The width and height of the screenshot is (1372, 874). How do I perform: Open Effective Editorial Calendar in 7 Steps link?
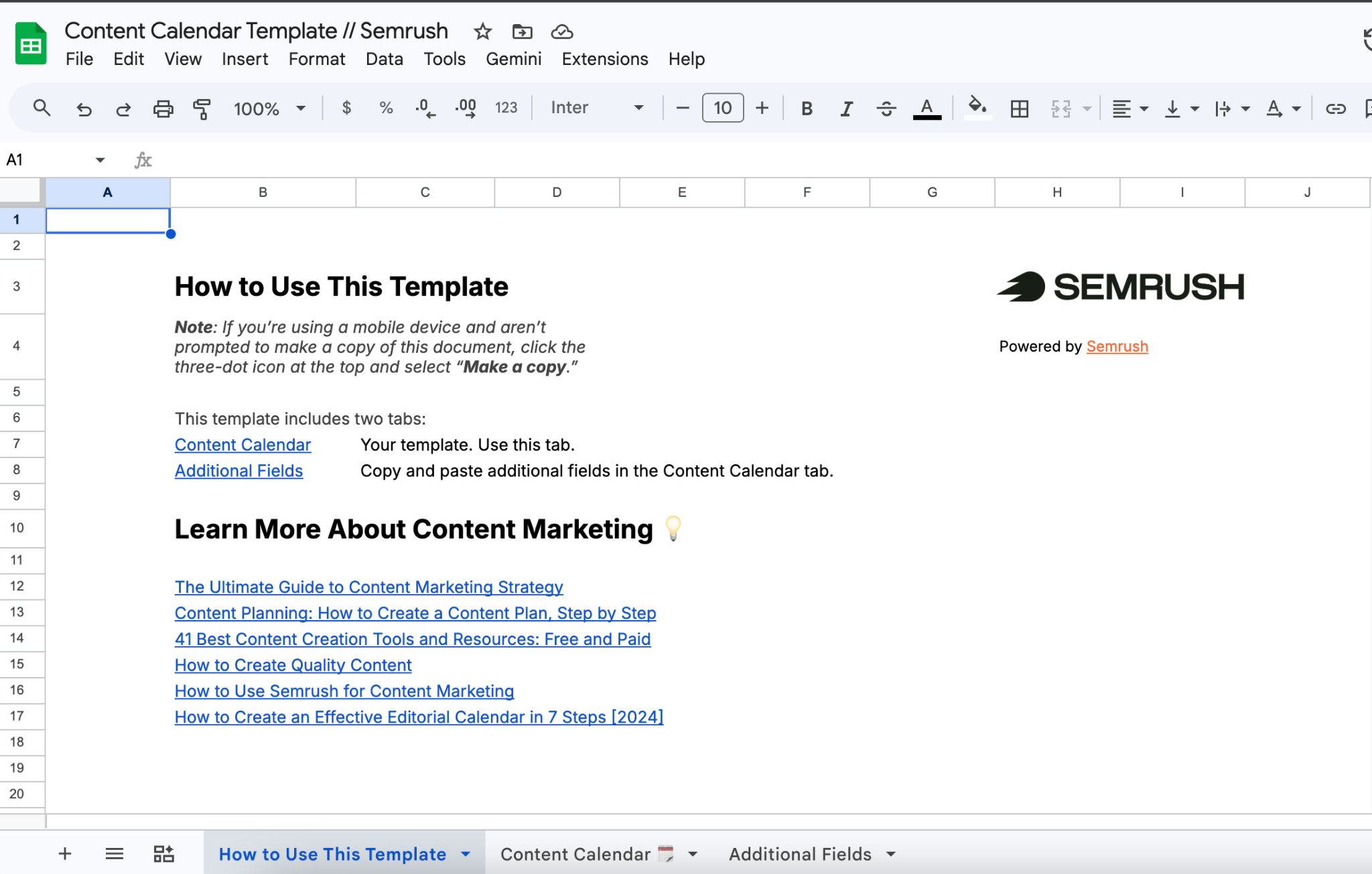coord(419,717)
